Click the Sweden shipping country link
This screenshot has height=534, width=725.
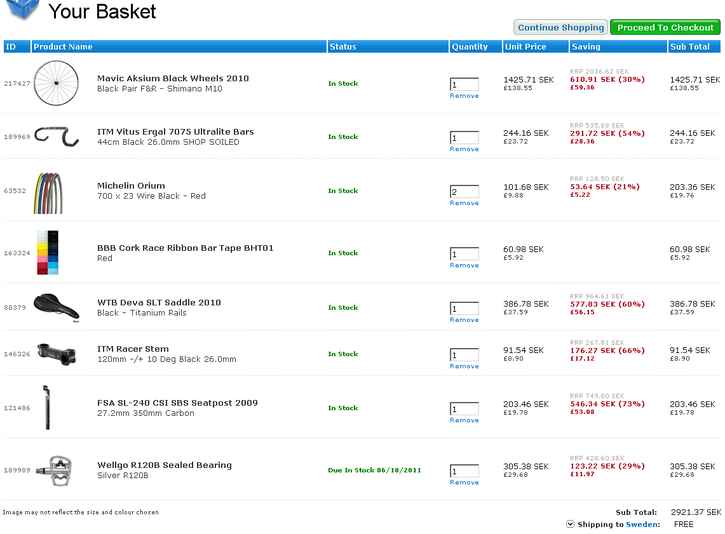(642, 524)
